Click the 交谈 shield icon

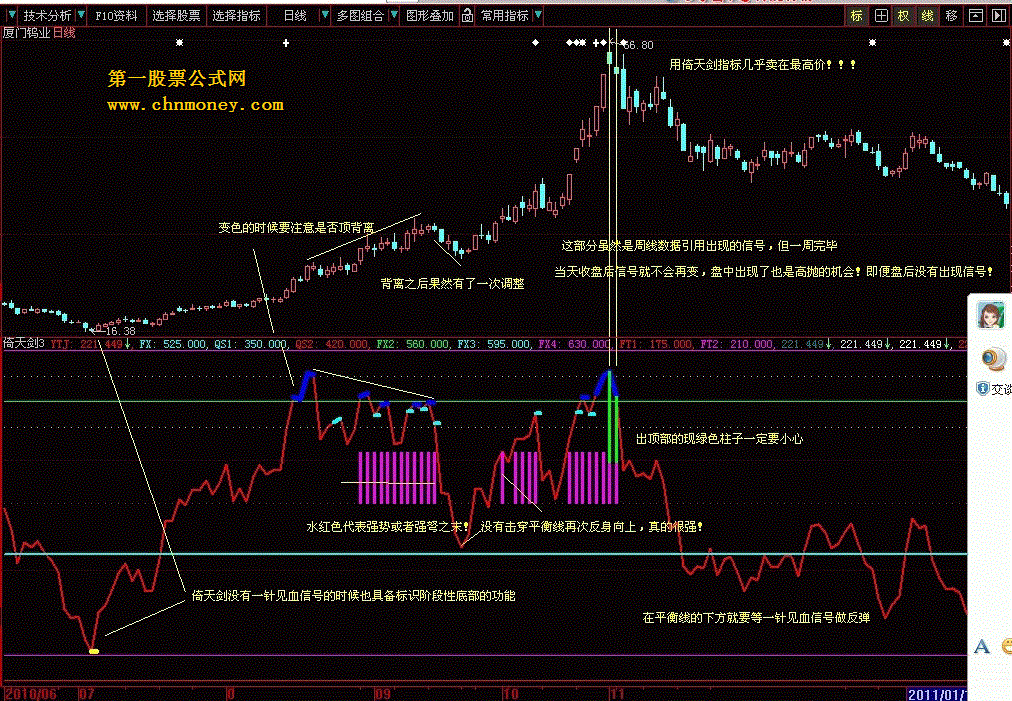click(x=982, y=389)
